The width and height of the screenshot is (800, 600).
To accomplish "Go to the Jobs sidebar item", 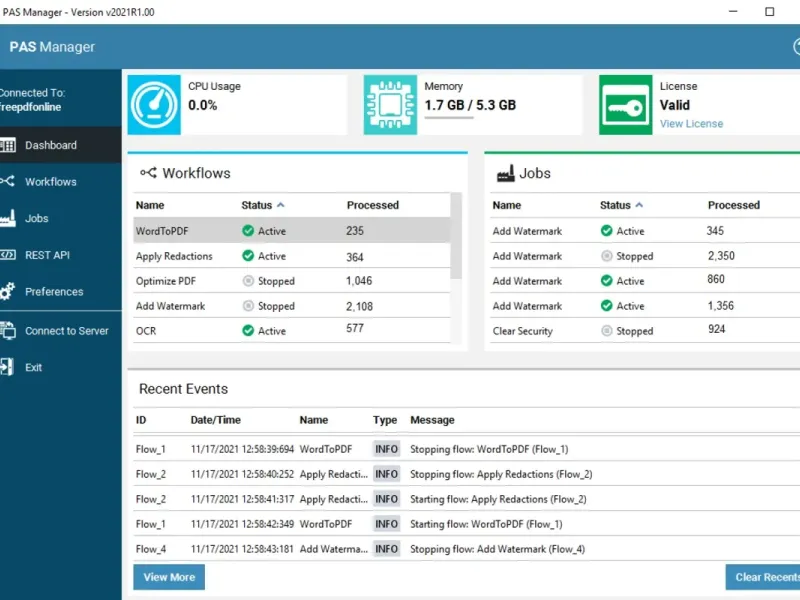I will pyautogui.click(x=37, y=218).
